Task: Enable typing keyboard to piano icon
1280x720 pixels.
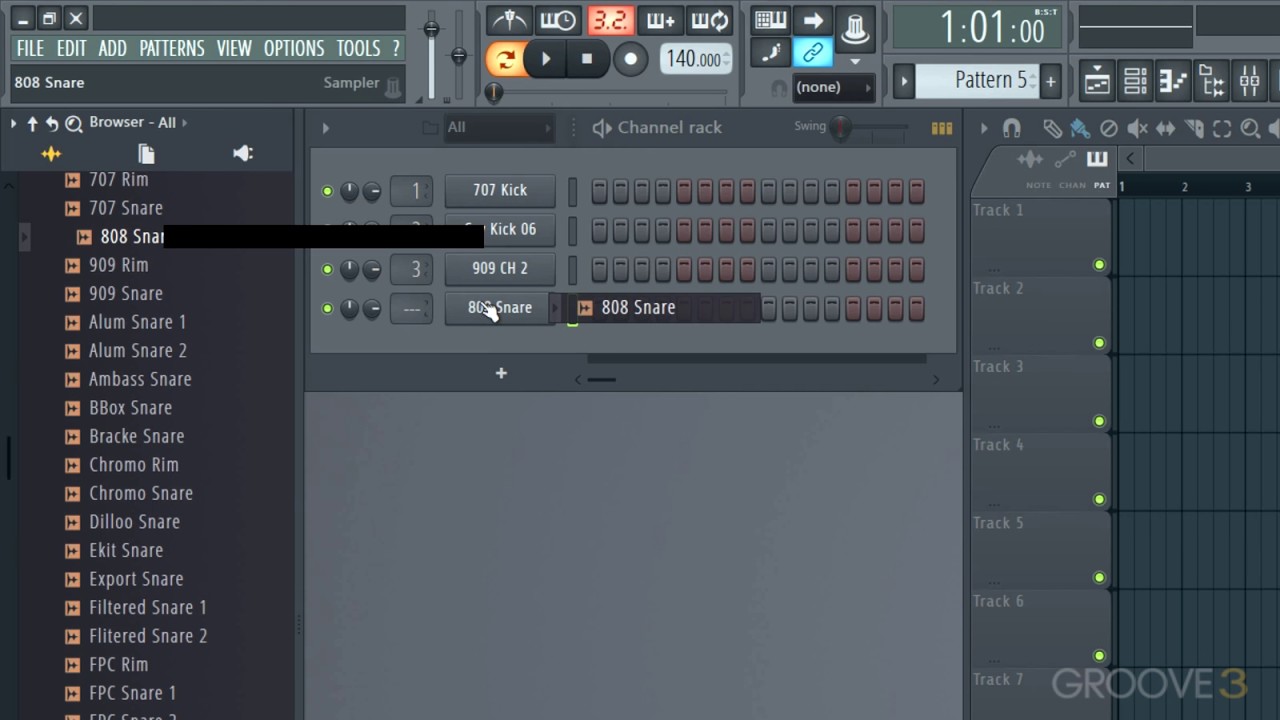Action: coord(770,20)
